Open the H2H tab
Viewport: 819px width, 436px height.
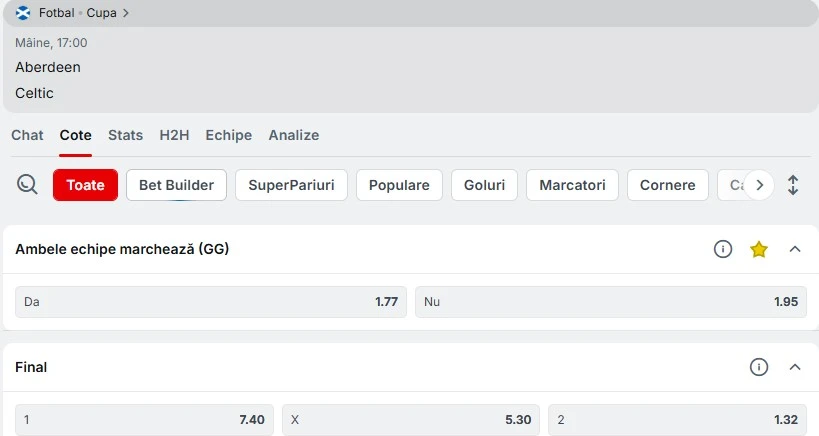tap(174, 135)
